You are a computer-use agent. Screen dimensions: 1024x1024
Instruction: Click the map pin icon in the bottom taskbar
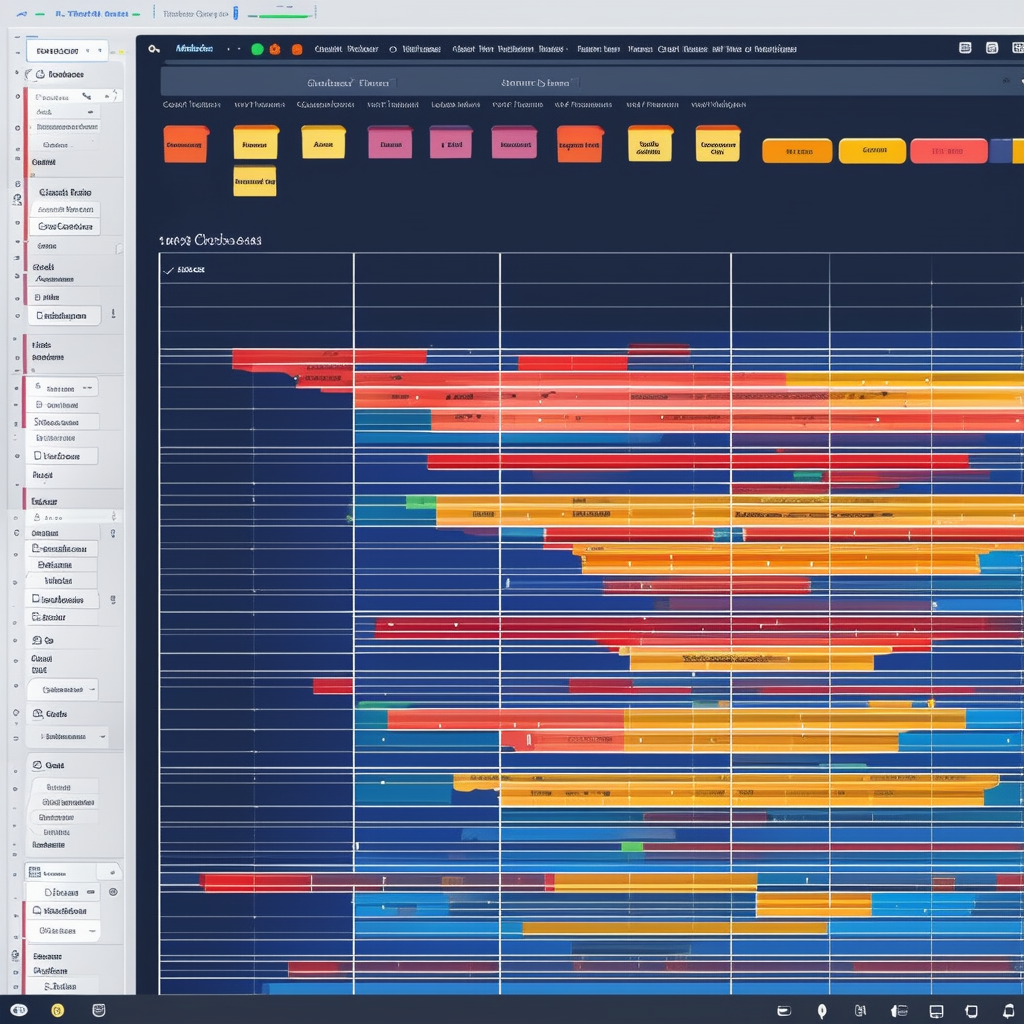click(822, 1011)
